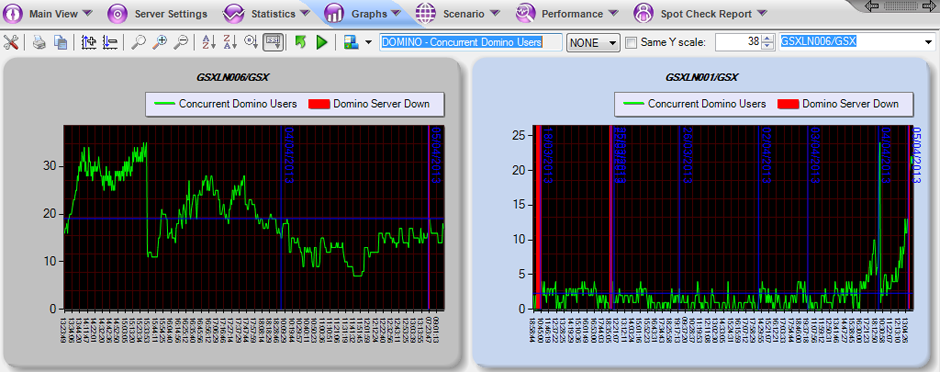Sort graphs descending Z to A

coord(230,42)
